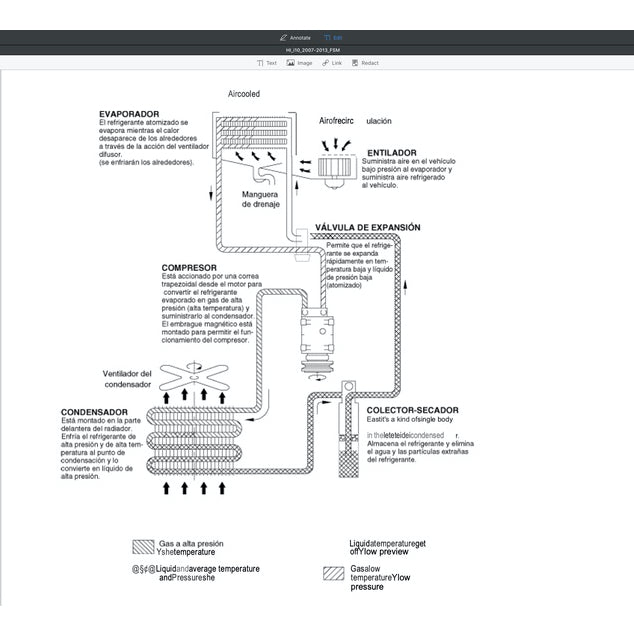Switch to the Annotate tab
634x634 pixels.
(x=295, y=37)
